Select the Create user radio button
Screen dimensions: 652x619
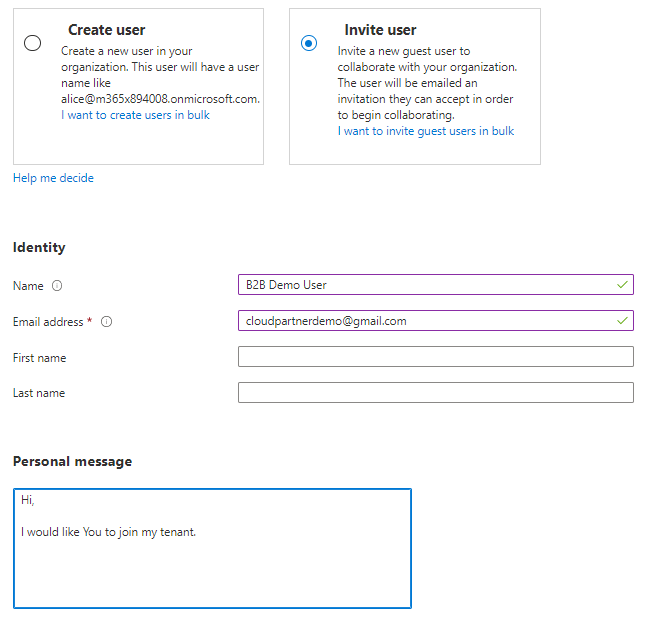[x=33, y=43]
